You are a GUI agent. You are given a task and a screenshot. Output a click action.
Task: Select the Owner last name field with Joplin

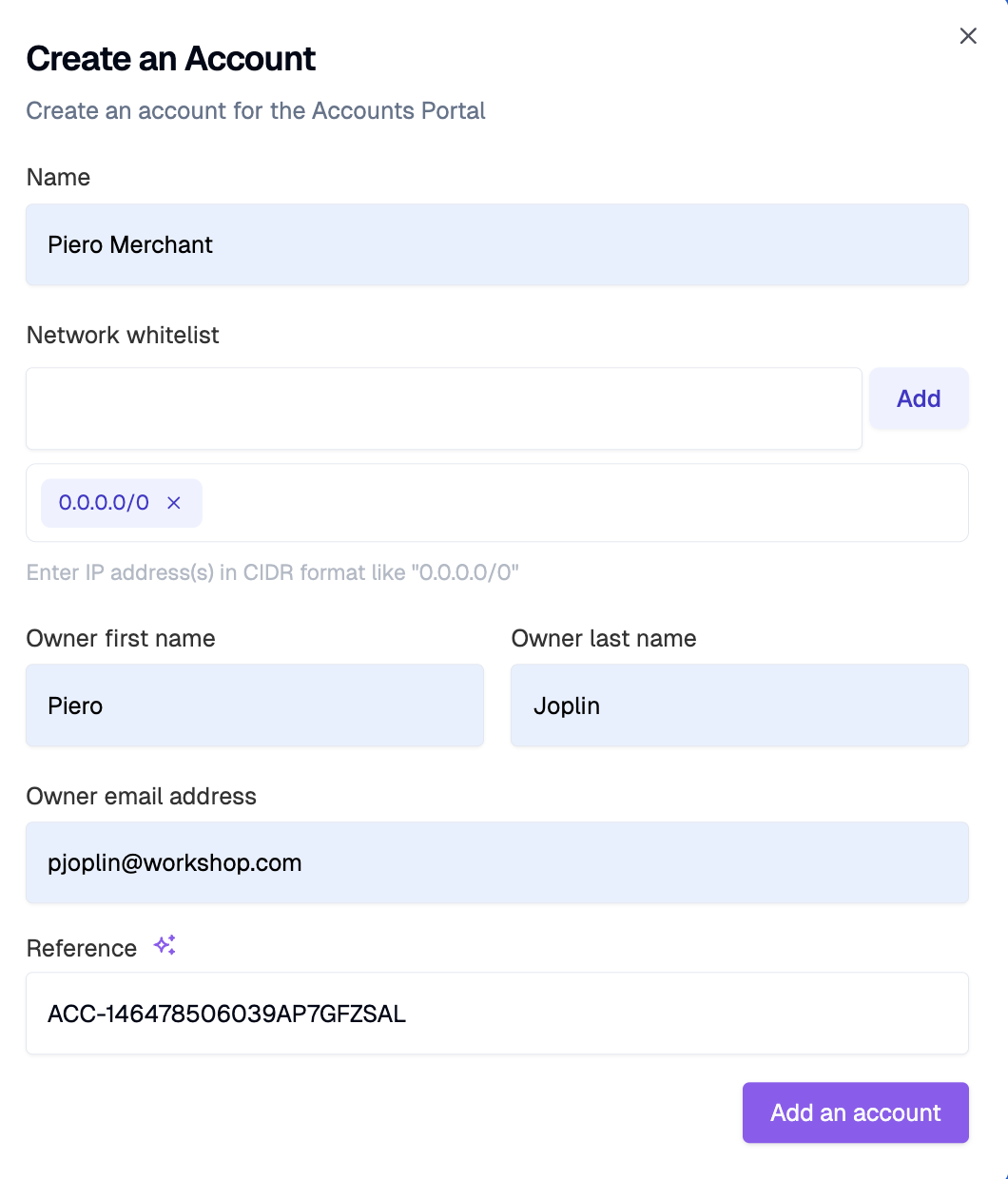pyautogui.click(x=740, y=705)
